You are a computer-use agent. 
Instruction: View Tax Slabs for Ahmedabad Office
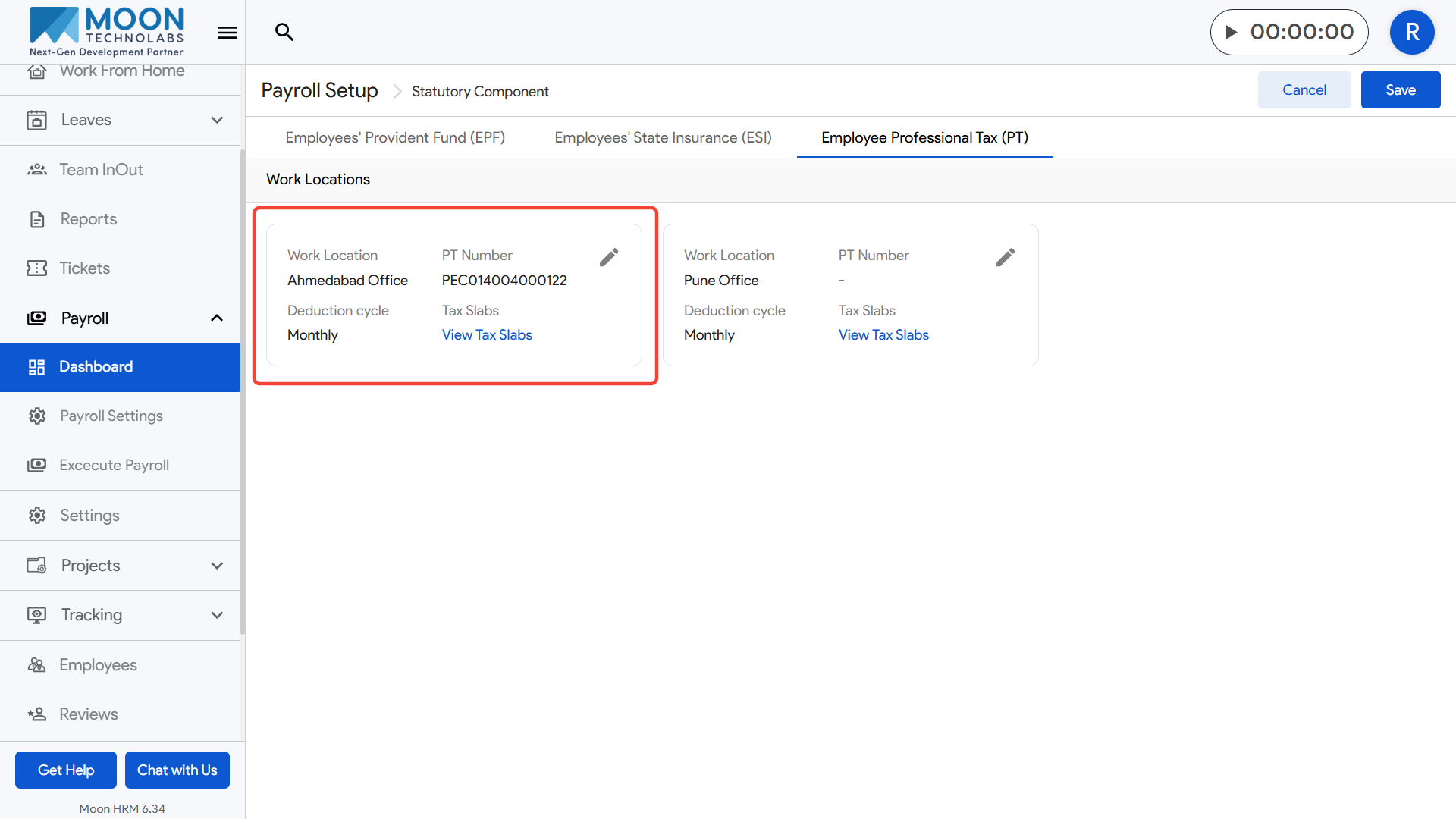(487, 334)
